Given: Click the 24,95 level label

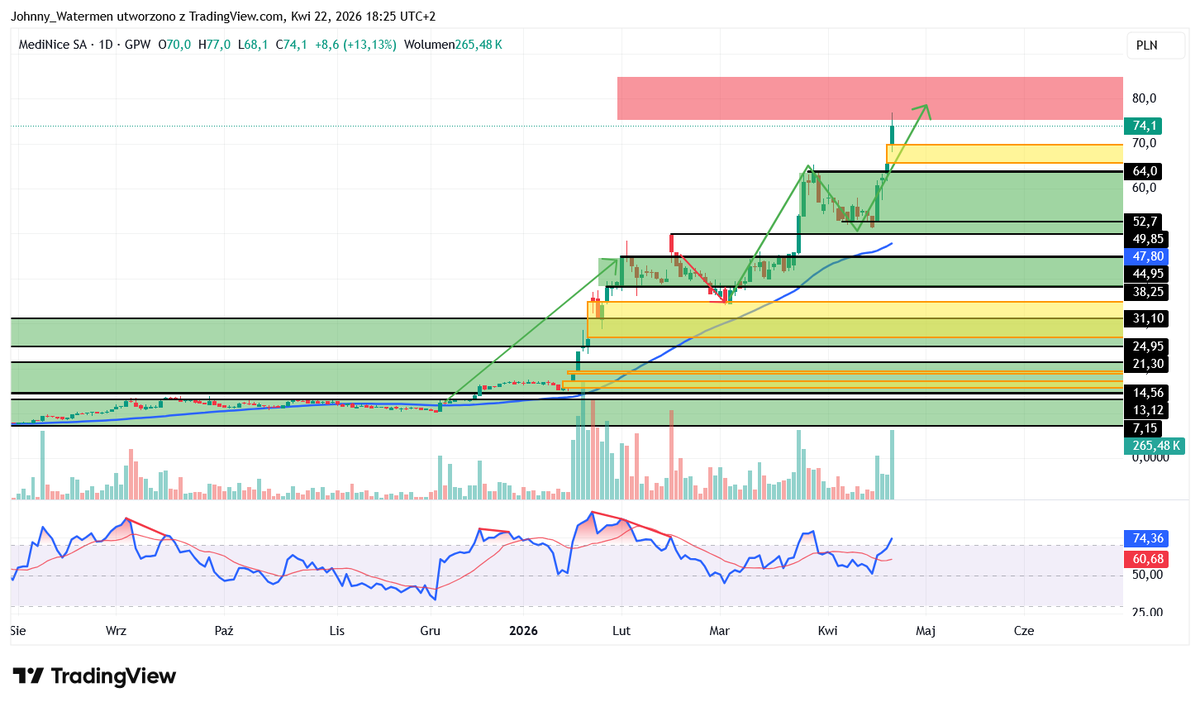Looking at the screenshot, I should (1148, 346).
